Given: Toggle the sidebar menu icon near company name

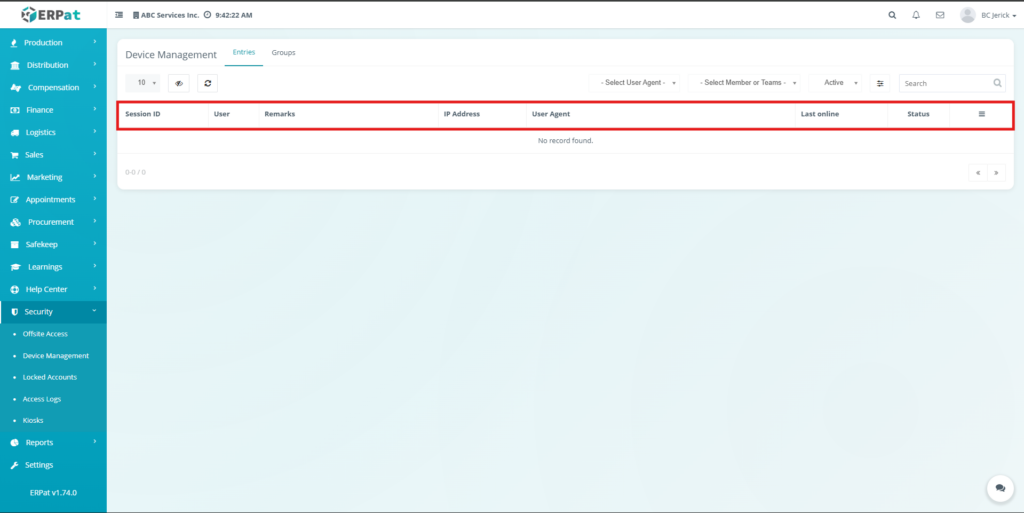Looking at the screenshot, I should pos(120,15).
